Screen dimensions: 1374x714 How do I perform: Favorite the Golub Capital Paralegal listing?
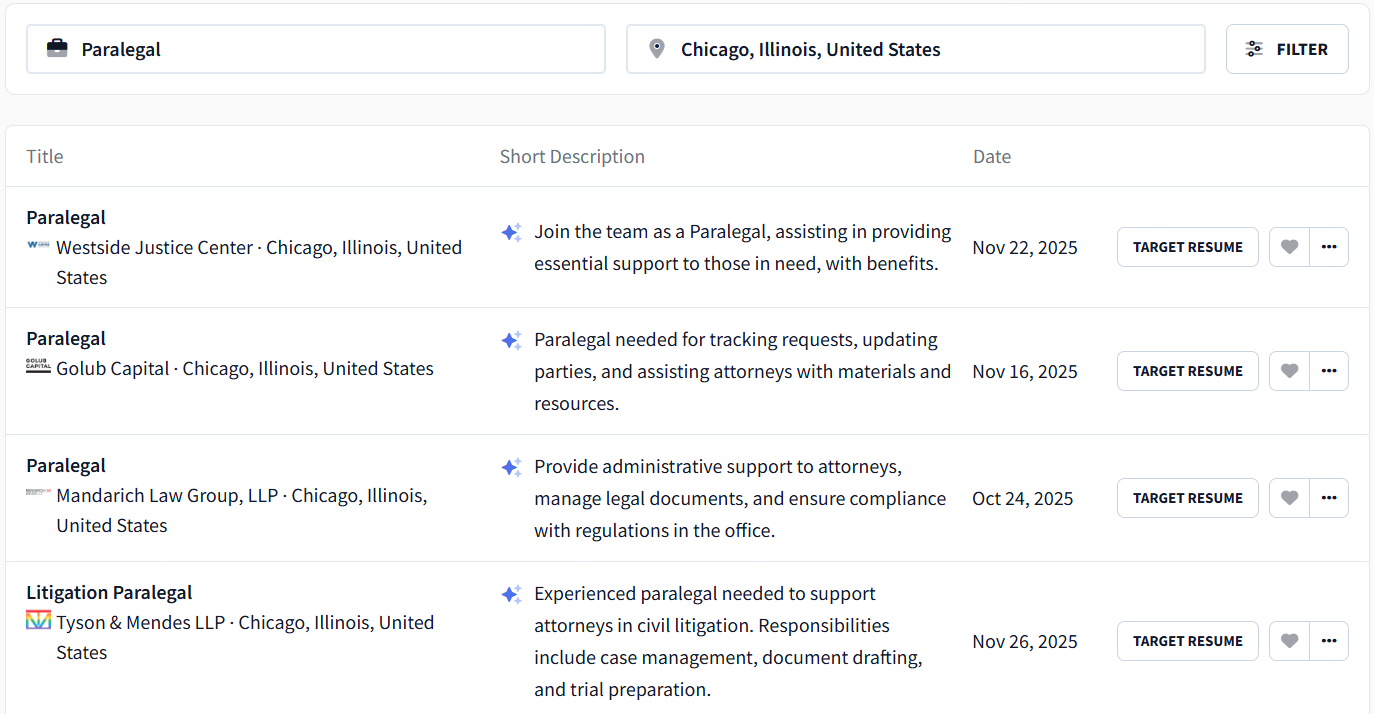pyautogui.click(x=1288, y=371)
